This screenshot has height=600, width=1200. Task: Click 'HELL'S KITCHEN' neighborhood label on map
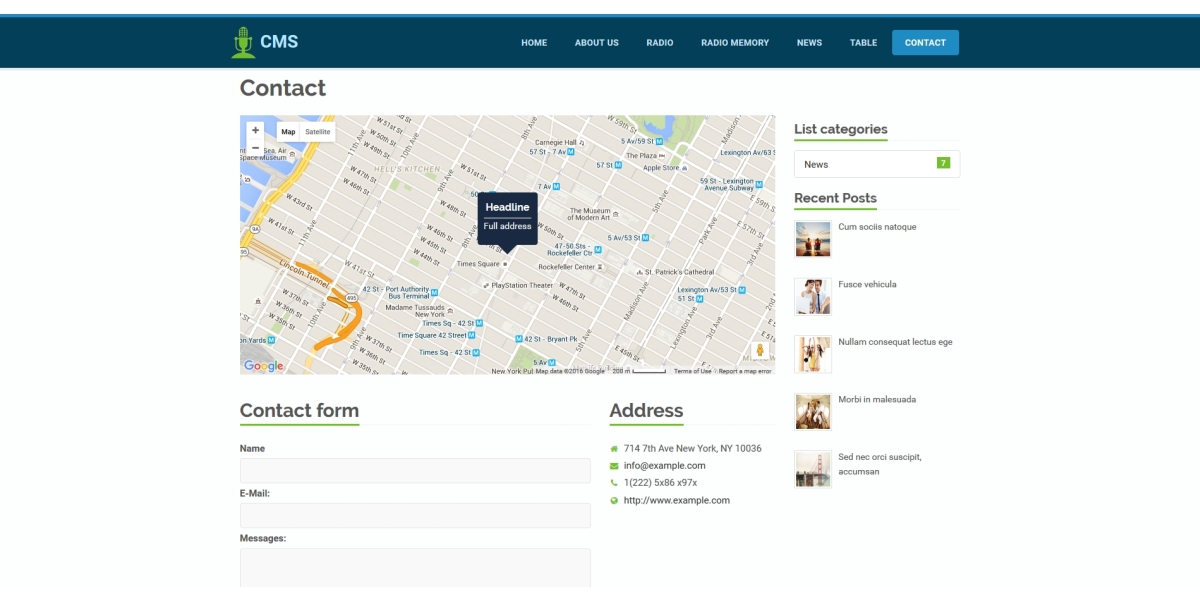click(407, 169)
